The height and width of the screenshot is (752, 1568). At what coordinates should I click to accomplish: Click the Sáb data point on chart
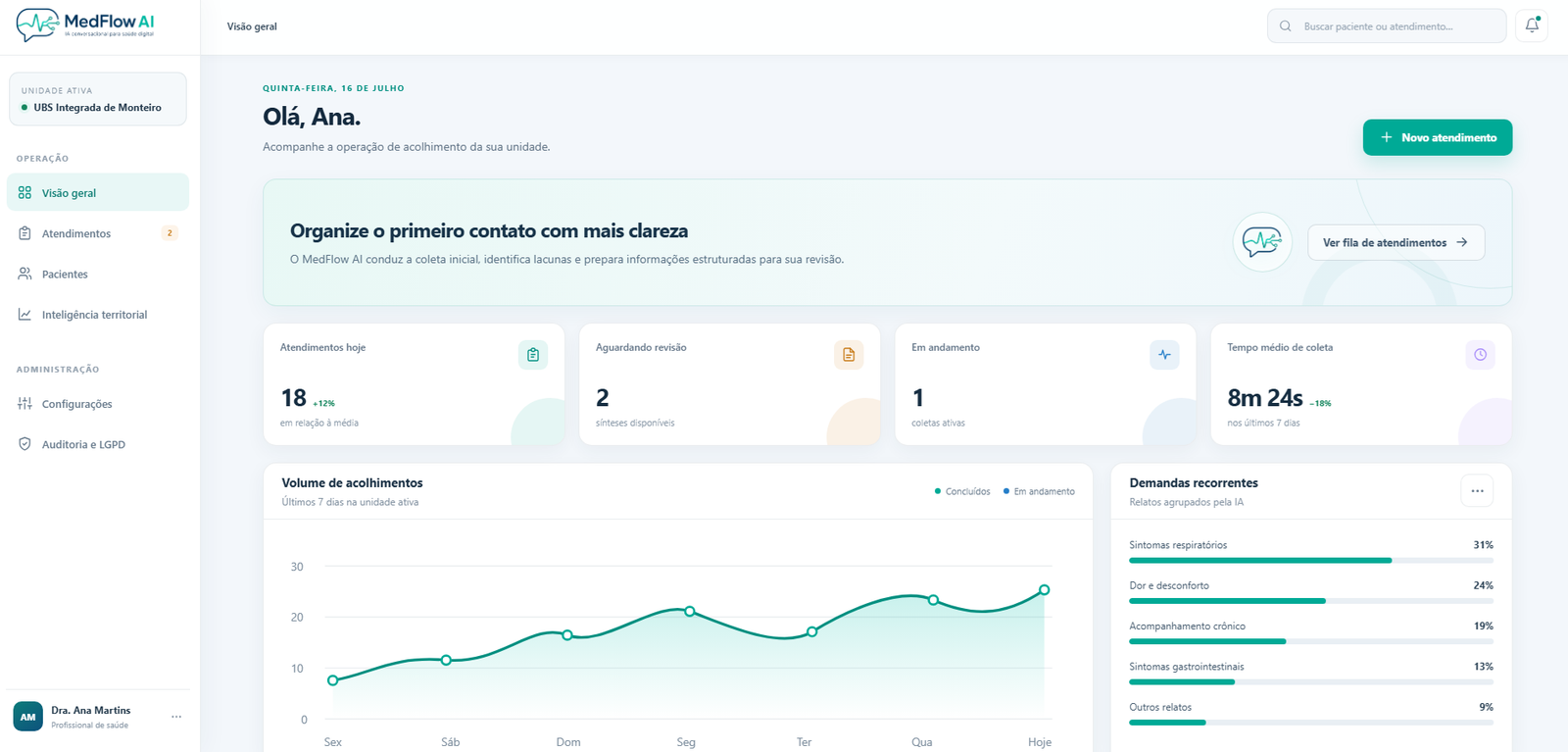point(446,660)
